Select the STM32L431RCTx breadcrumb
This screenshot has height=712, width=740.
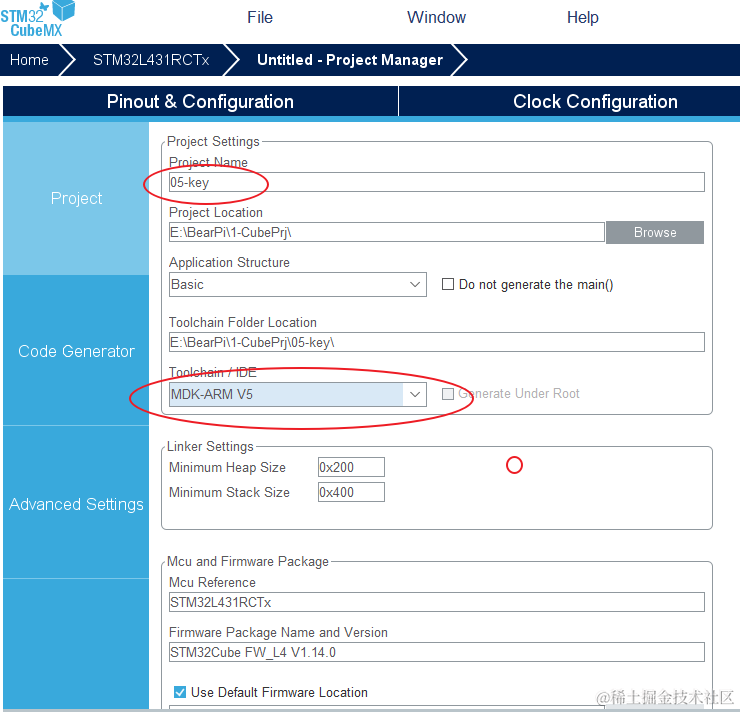pyautogui.click(x=151, y=60)
